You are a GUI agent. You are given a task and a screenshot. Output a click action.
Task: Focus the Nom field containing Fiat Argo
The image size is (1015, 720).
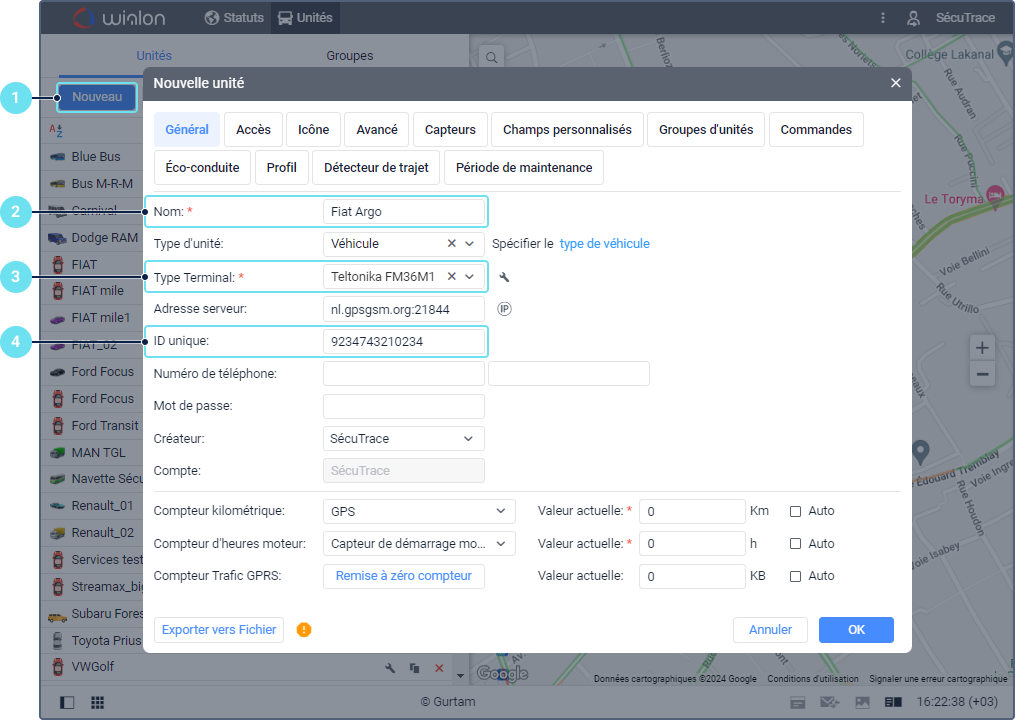[x=403, y=212]
